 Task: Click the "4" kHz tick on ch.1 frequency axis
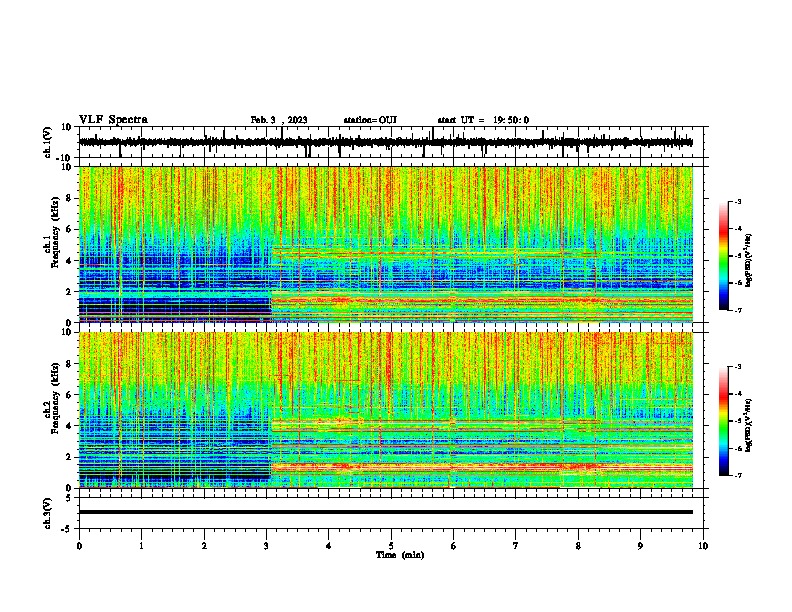[69, 261]
